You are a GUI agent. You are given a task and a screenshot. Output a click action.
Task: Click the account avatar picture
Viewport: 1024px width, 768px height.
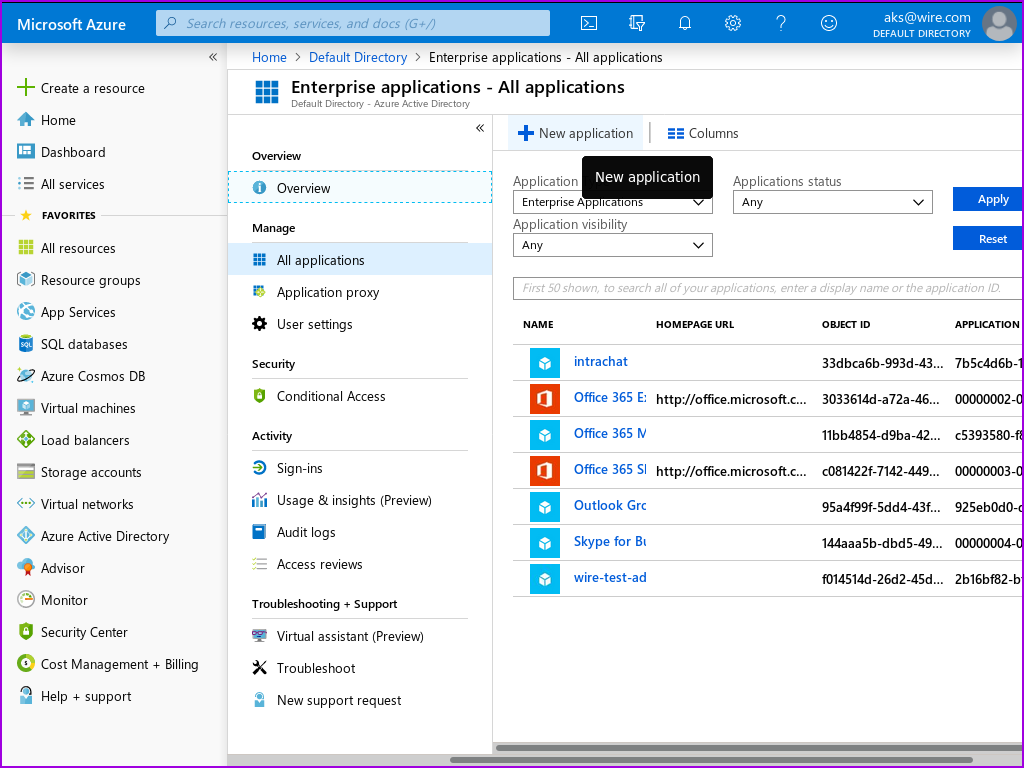[999, 24]
